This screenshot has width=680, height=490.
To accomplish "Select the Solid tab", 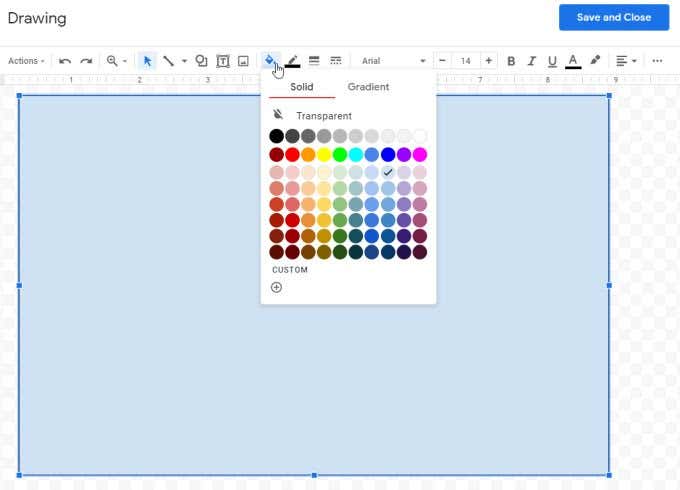I will click(x=302, y=87).
